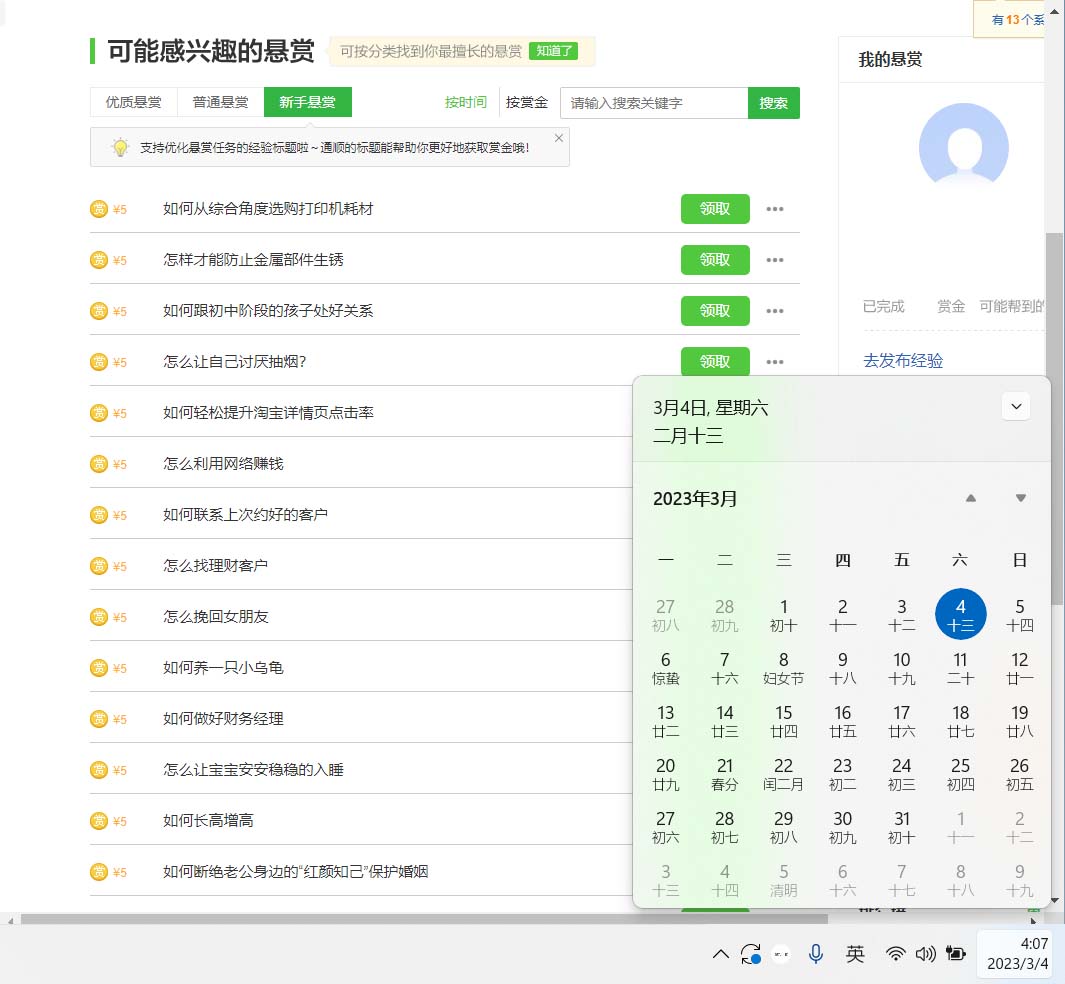1065x984 pixels.
Task: Click the blue user avatar in 我的悬赏 panel
Action: tap(962, 147)
